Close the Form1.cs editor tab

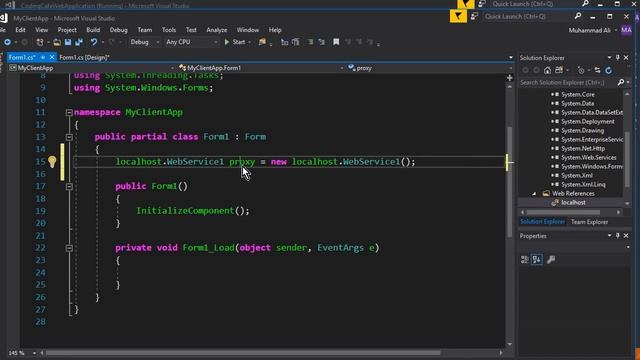click(52, 58)
